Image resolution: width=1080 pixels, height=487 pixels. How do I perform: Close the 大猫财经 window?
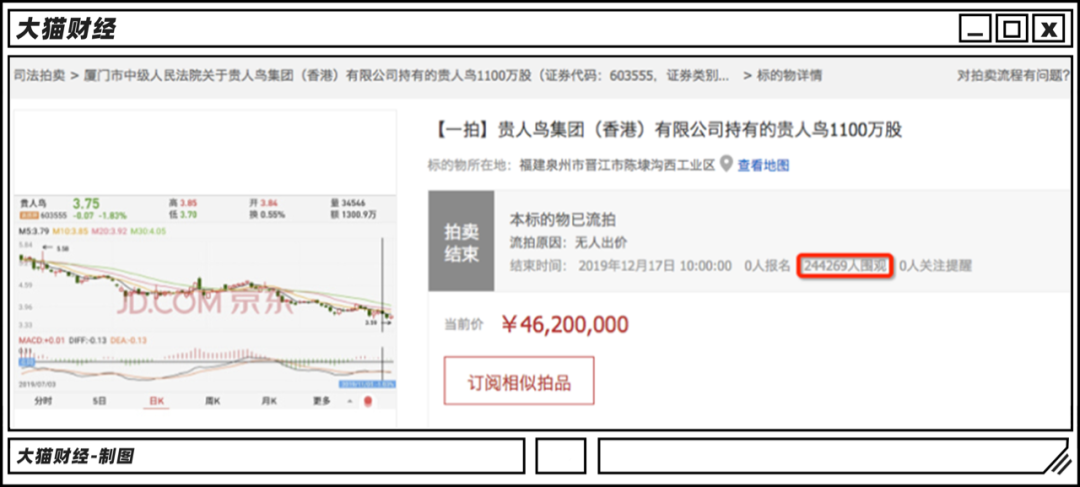click(x=1048, y=29)
